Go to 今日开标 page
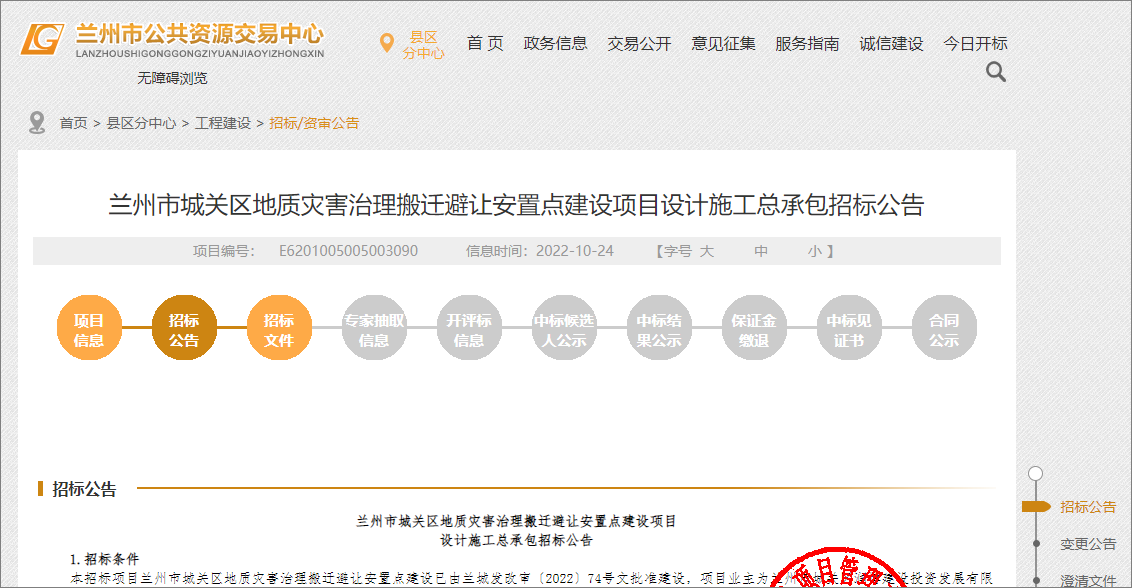Screen dimensions: 1132x588 click(x=975, y=44)
